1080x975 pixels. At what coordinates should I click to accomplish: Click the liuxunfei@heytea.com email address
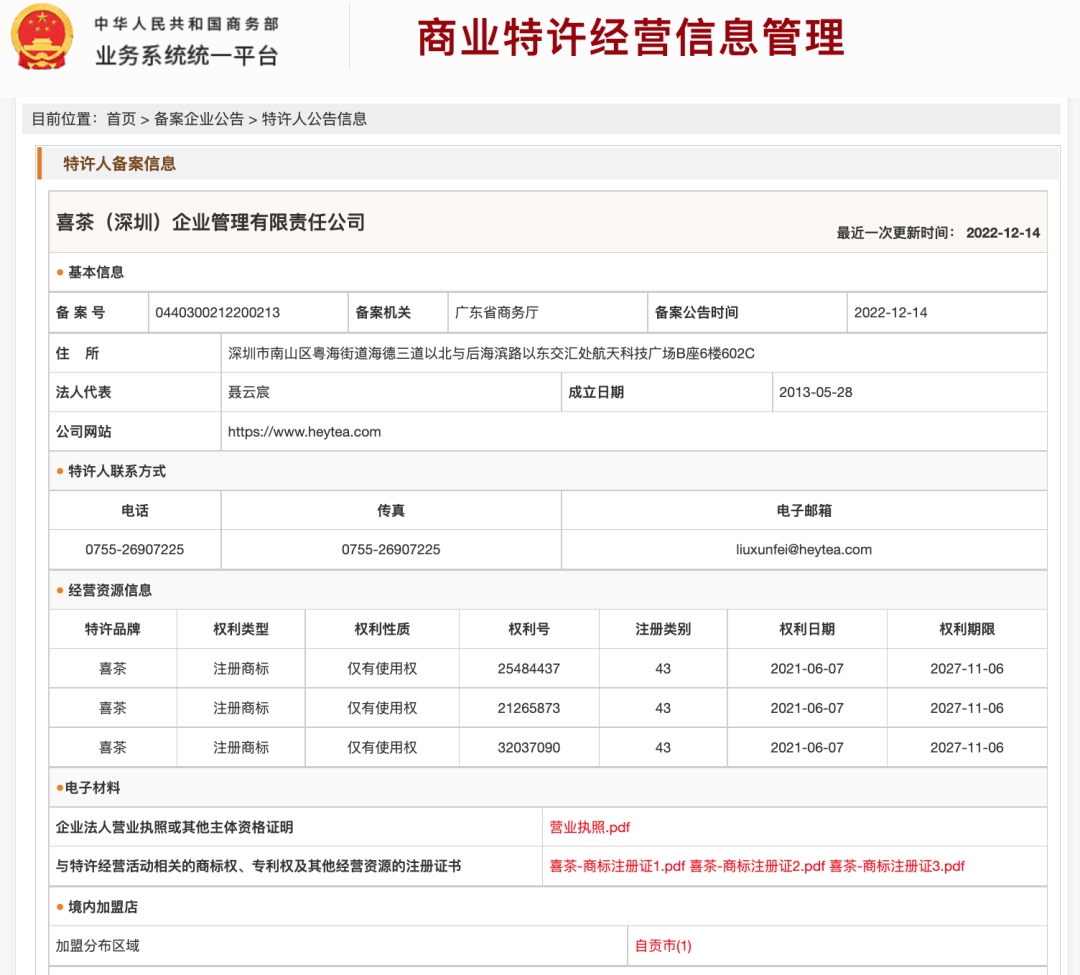click(804, 549)
